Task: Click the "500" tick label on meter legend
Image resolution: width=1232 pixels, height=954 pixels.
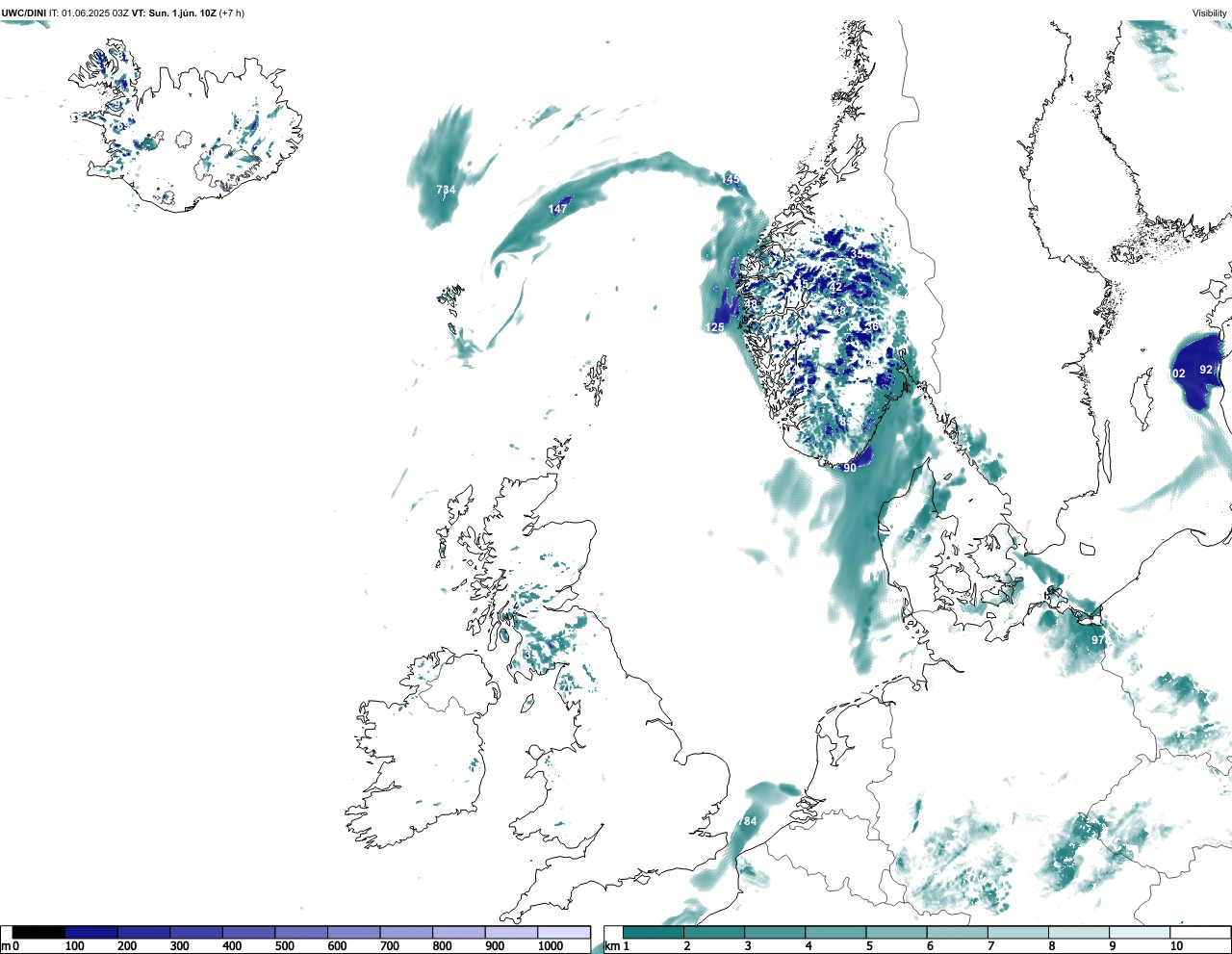Action: [285, 946]
